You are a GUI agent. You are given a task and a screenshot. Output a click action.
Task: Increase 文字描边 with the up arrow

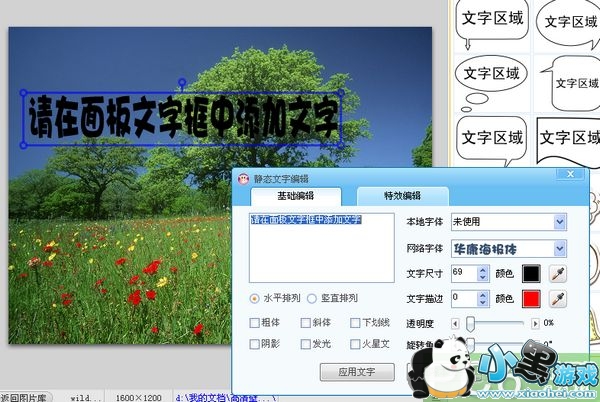click(483, 295)
